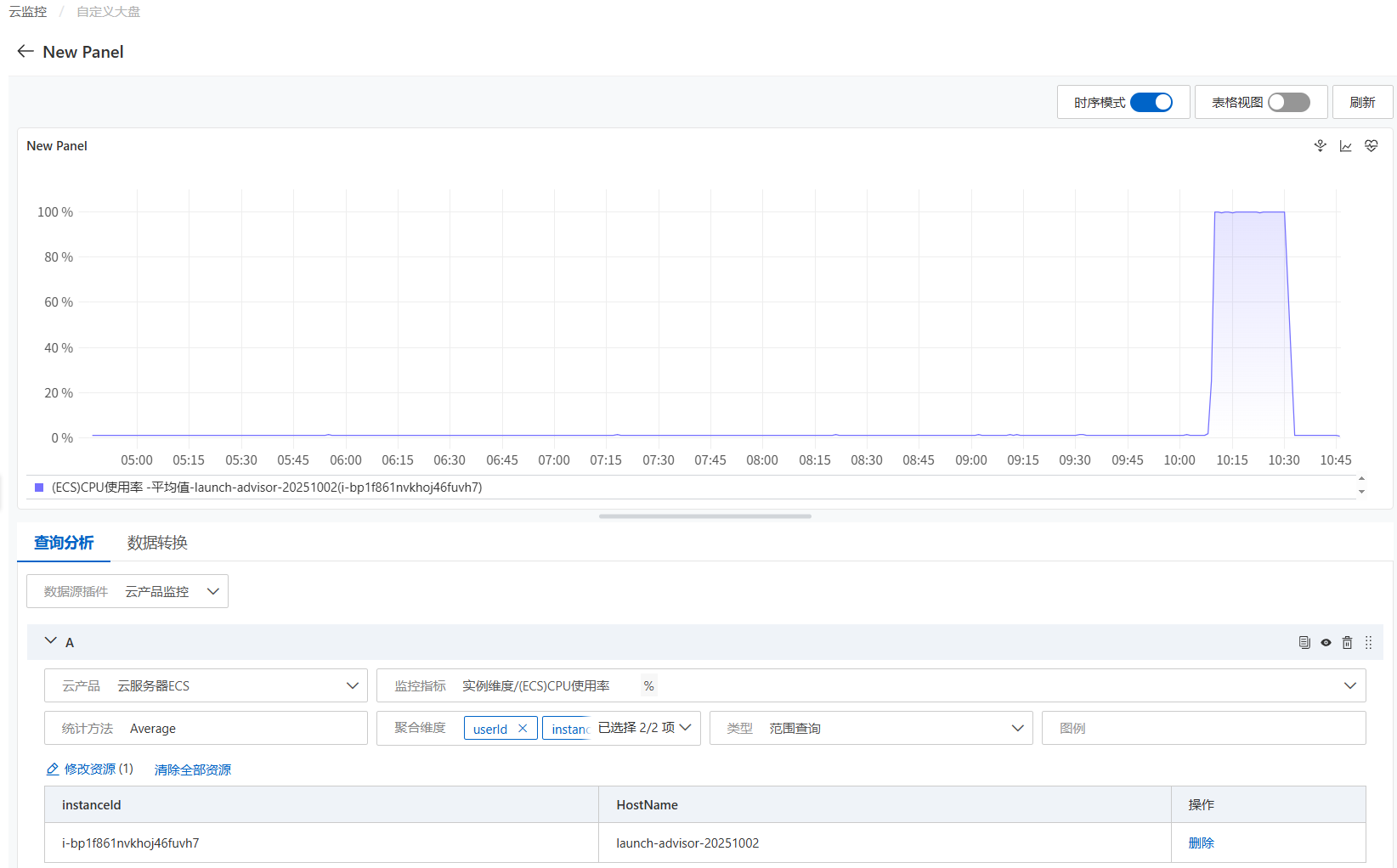The width and height of the screenshot is (1397, 868).
Task: Collapse query A section chevron
Action: 50,641
